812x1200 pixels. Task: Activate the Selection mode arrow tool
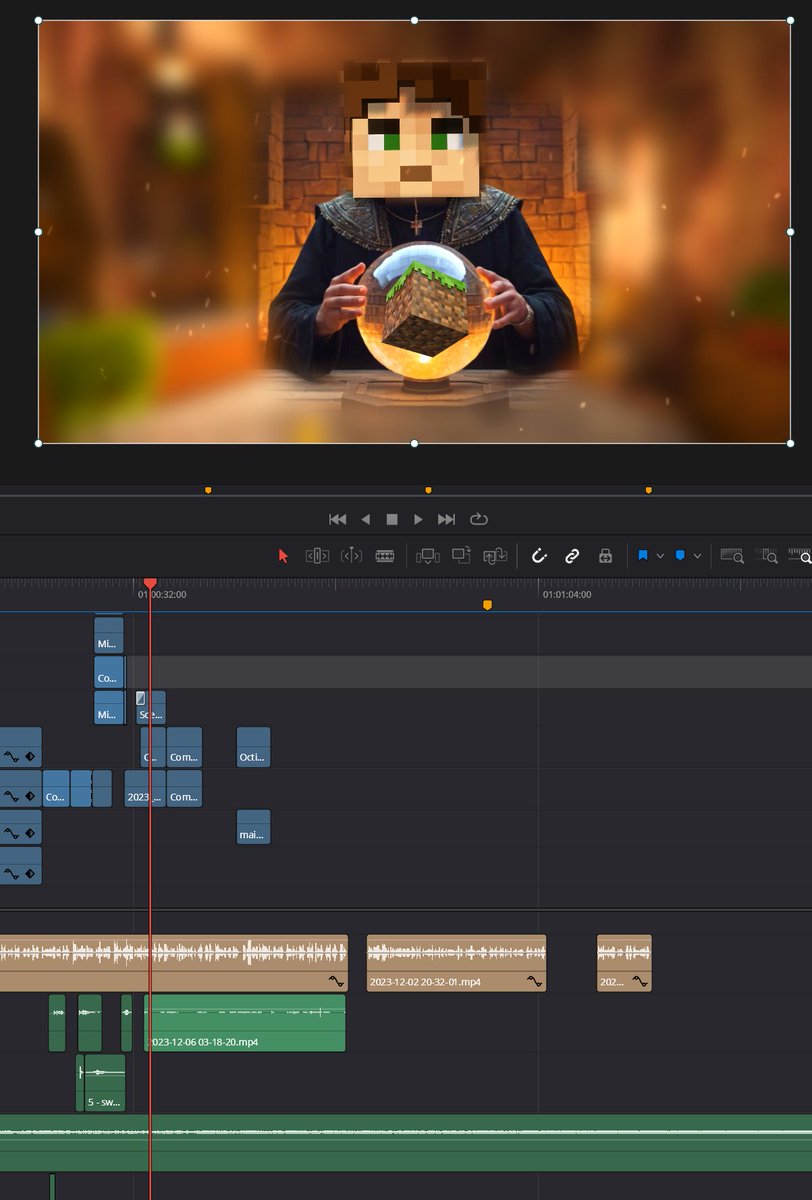click(283, 556)
